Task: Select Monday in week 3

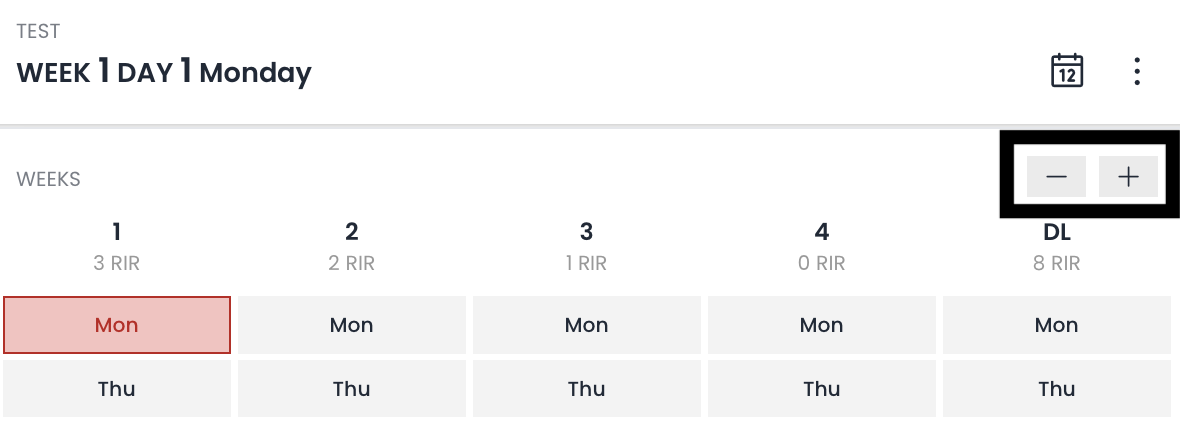Action: click(x=587, y=325)
